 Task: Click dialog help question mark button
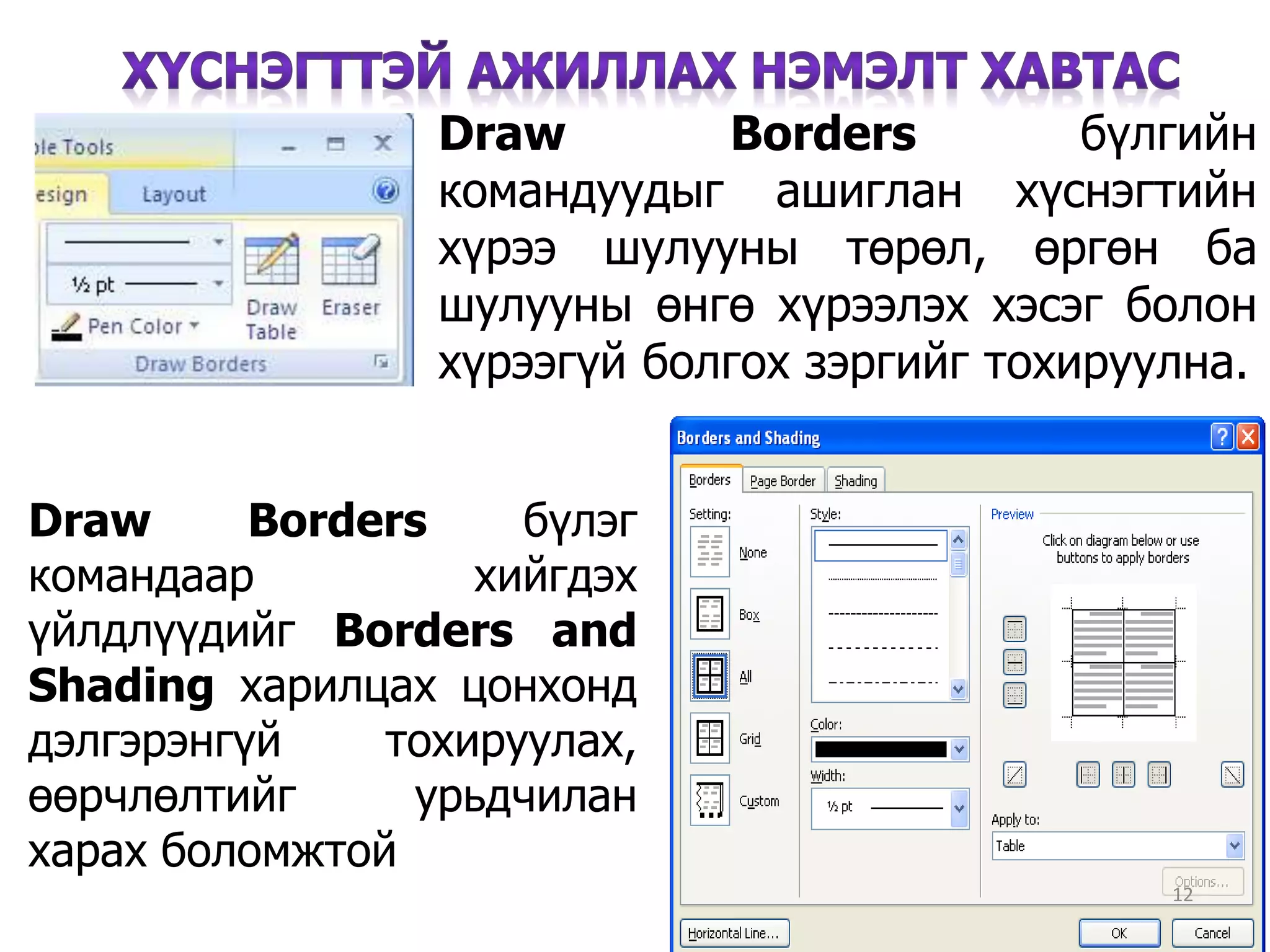coord(1222,437)
